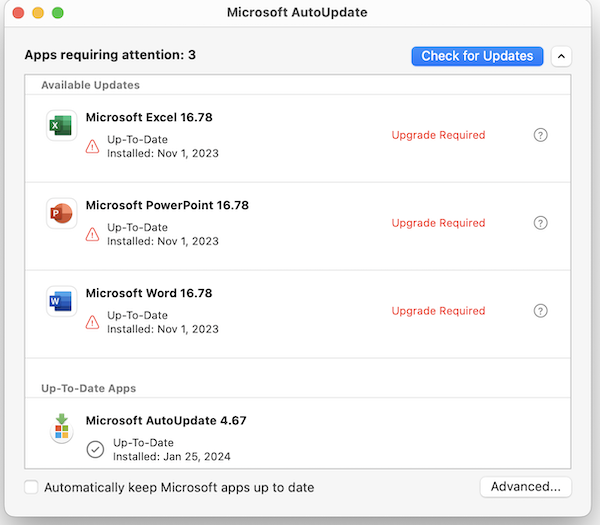Collapse the updates list with the chevron
Screen dimensions: 600x525
point(561,56)
